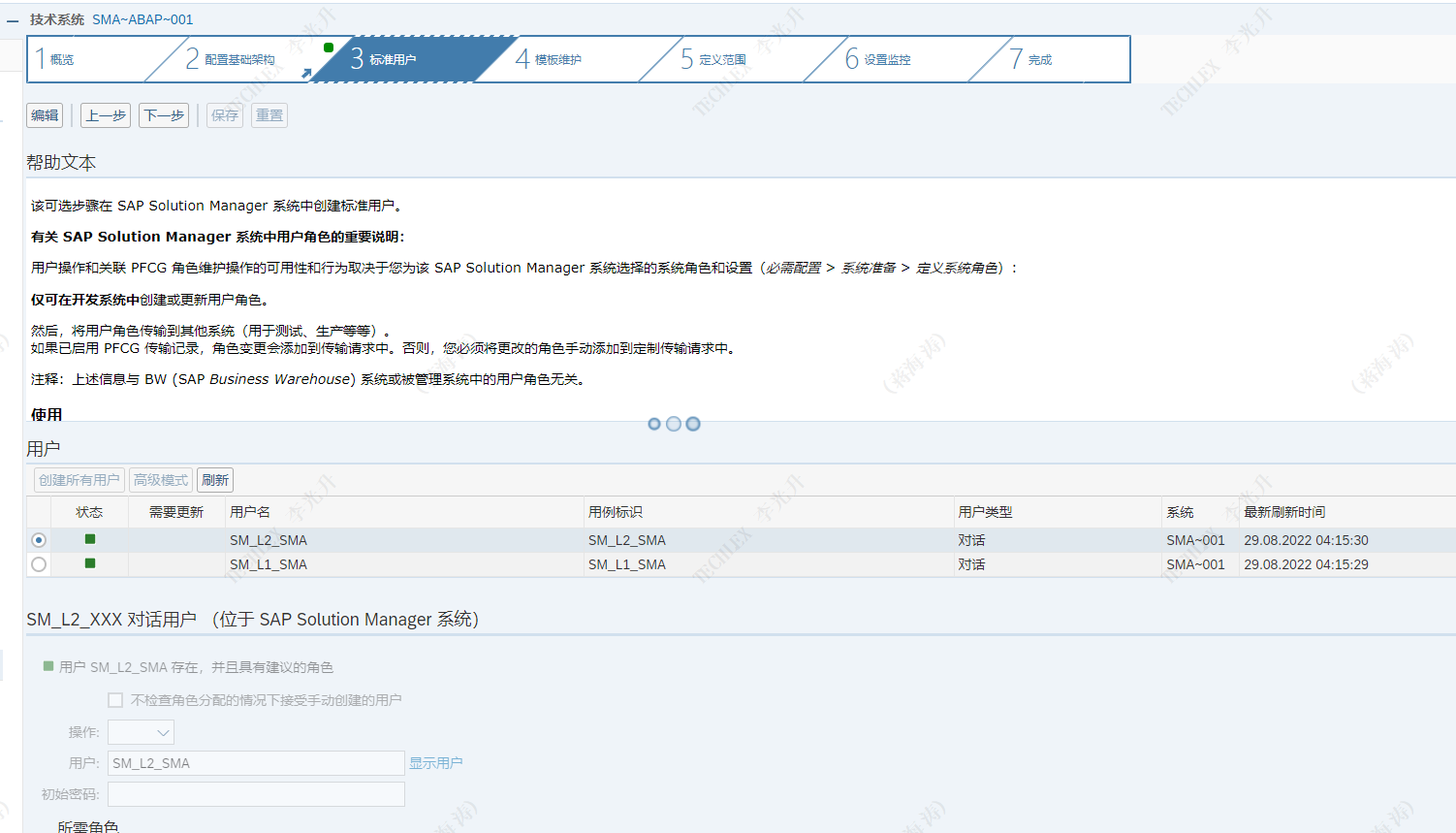This screenshot has width=1456, height=833.
Task: Open the 显示用户 link
Action: click(436, 763)
